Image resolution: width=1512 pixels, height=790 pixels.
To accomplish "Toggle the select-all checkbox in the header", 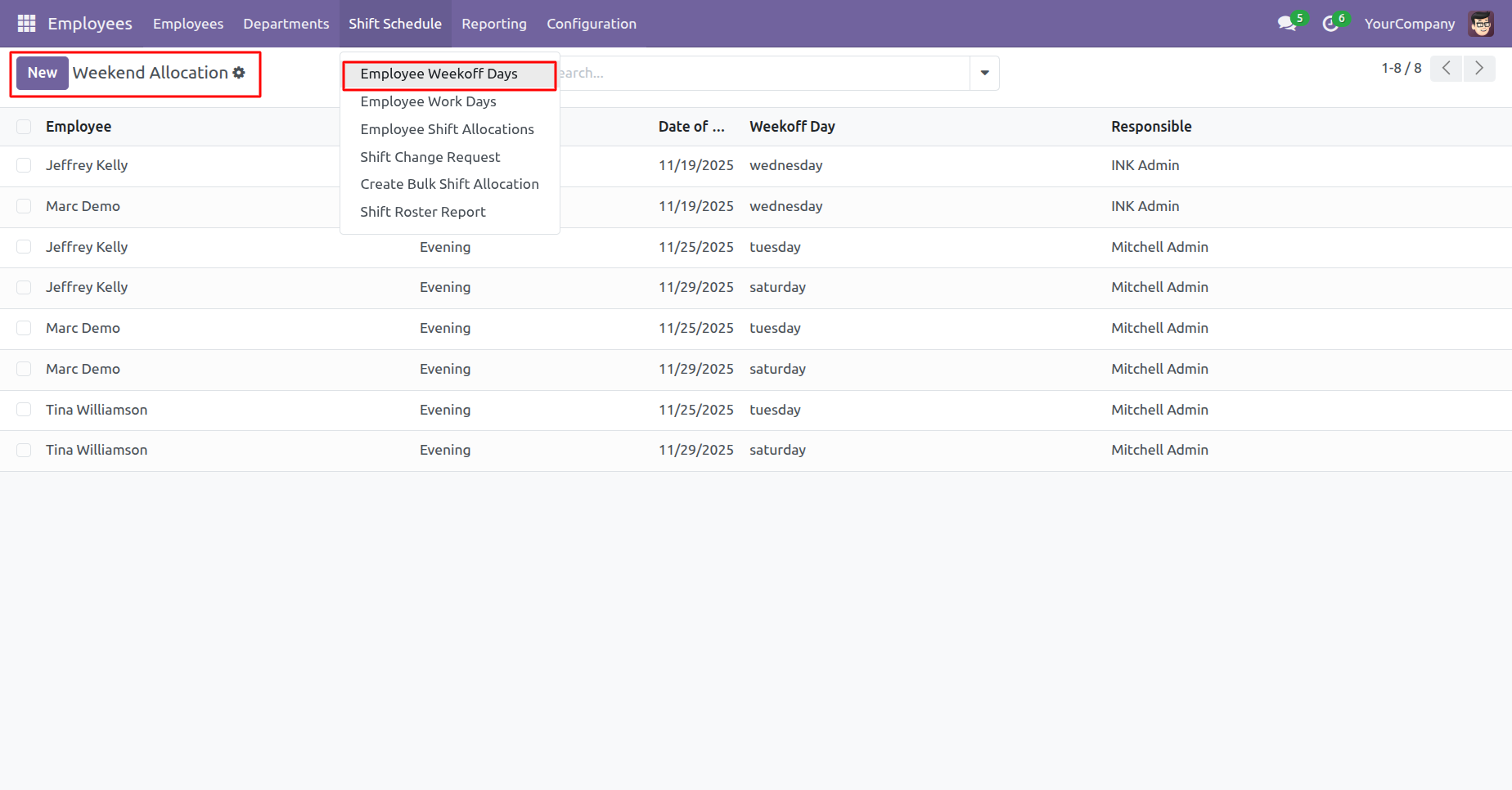I will (x=24, y=127).
